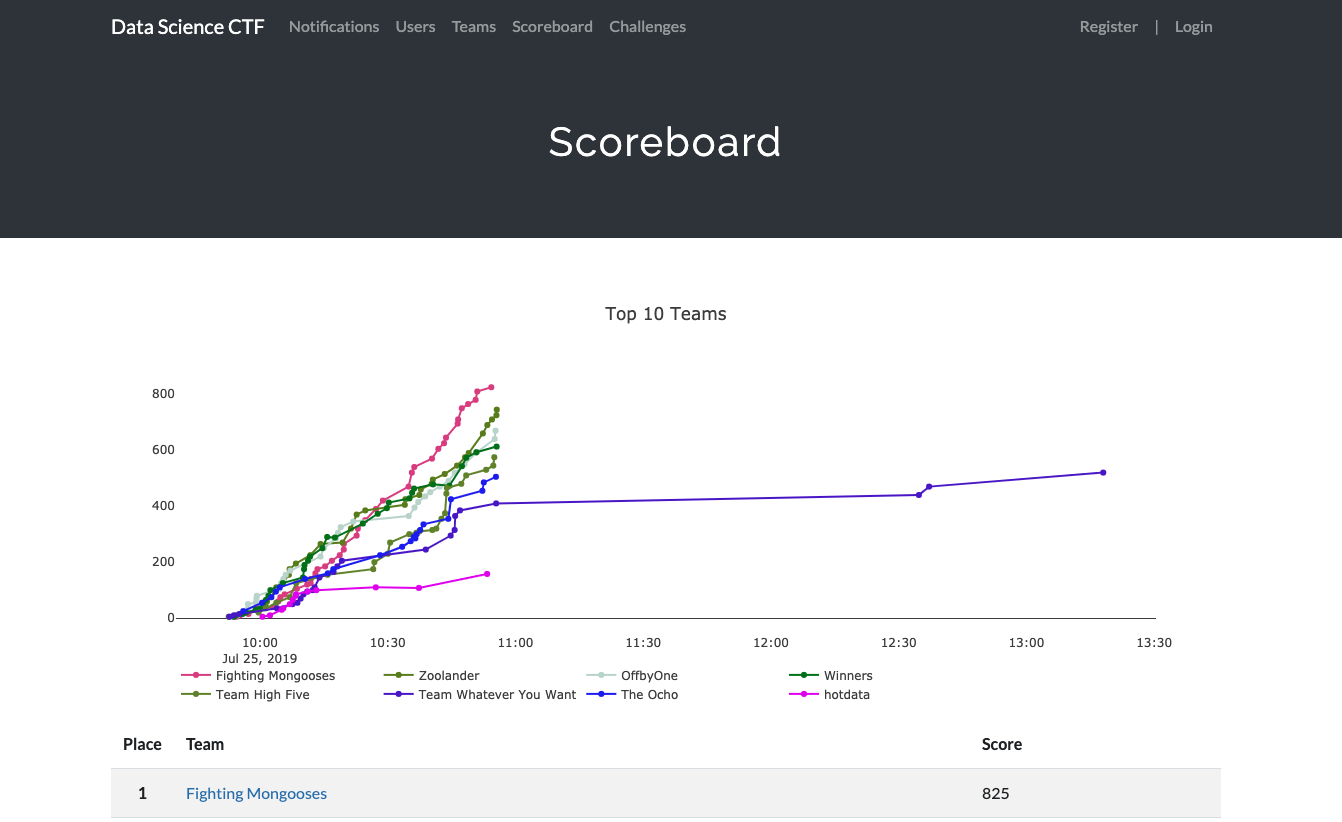The height and width of the screenshot is (822, 1342).
Task: Toggle Team Whatever You Want legend entry
Action: (480, 695)
